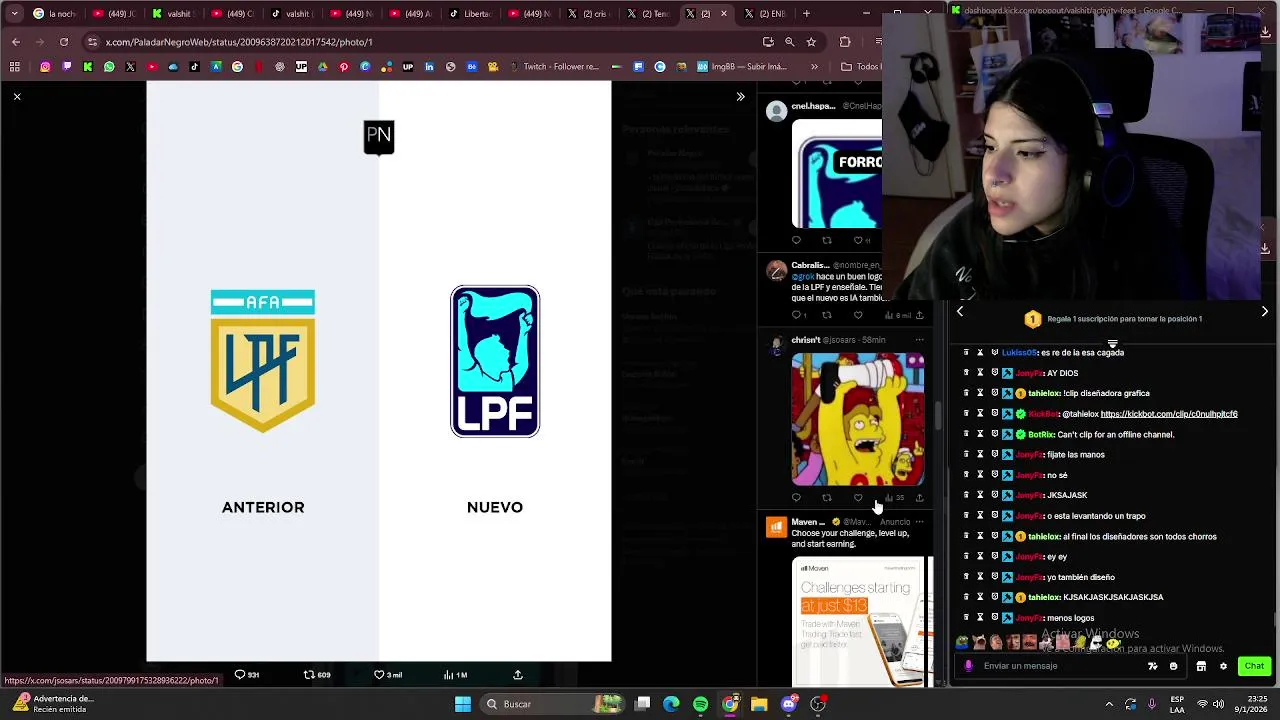Open Spotify from the taskbar
This screenshot has width=1280, height=720.
(700, 704)
